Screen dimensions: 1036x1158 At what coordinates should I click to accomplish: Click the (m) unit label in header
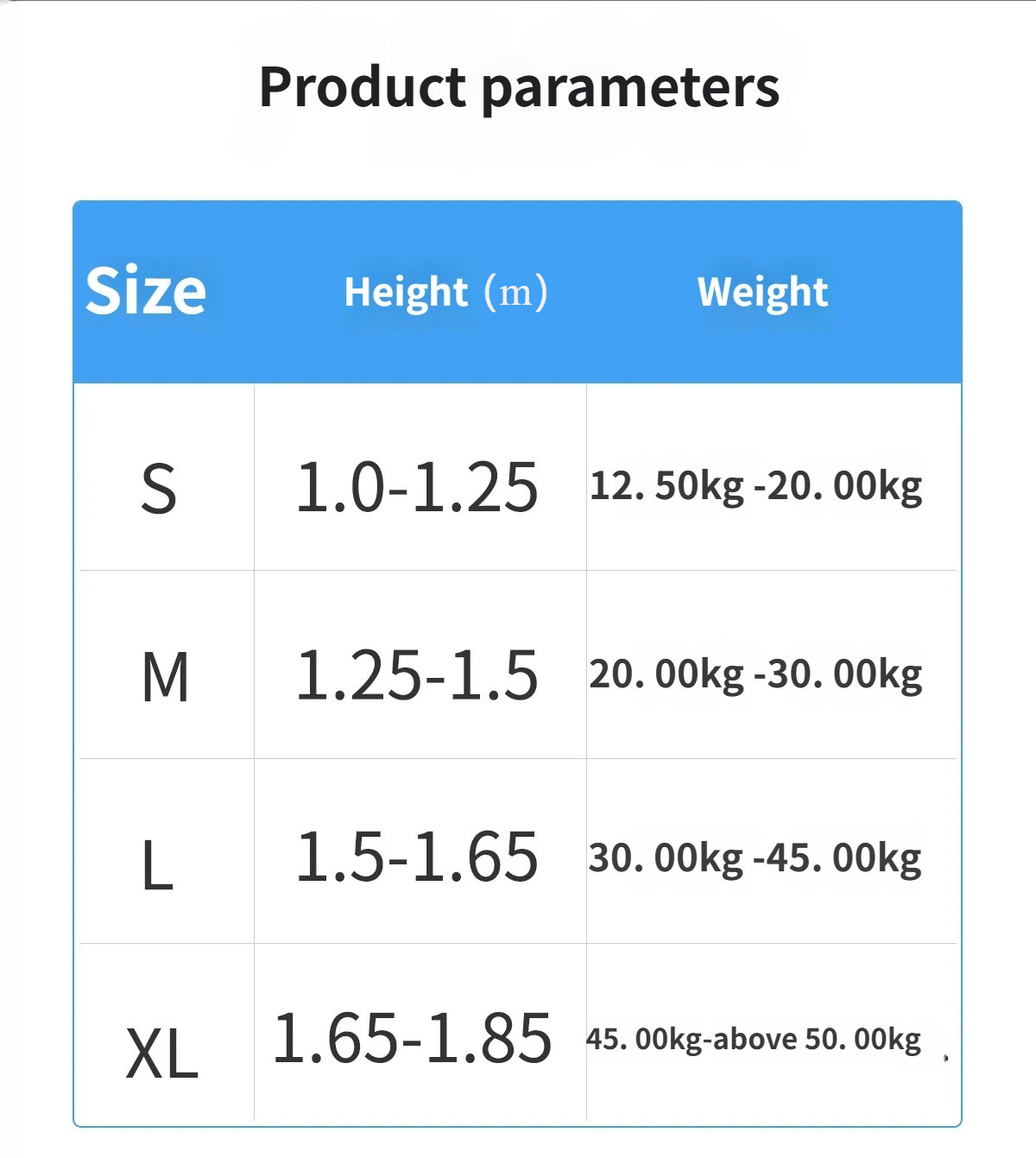click(x=515, y=291)
